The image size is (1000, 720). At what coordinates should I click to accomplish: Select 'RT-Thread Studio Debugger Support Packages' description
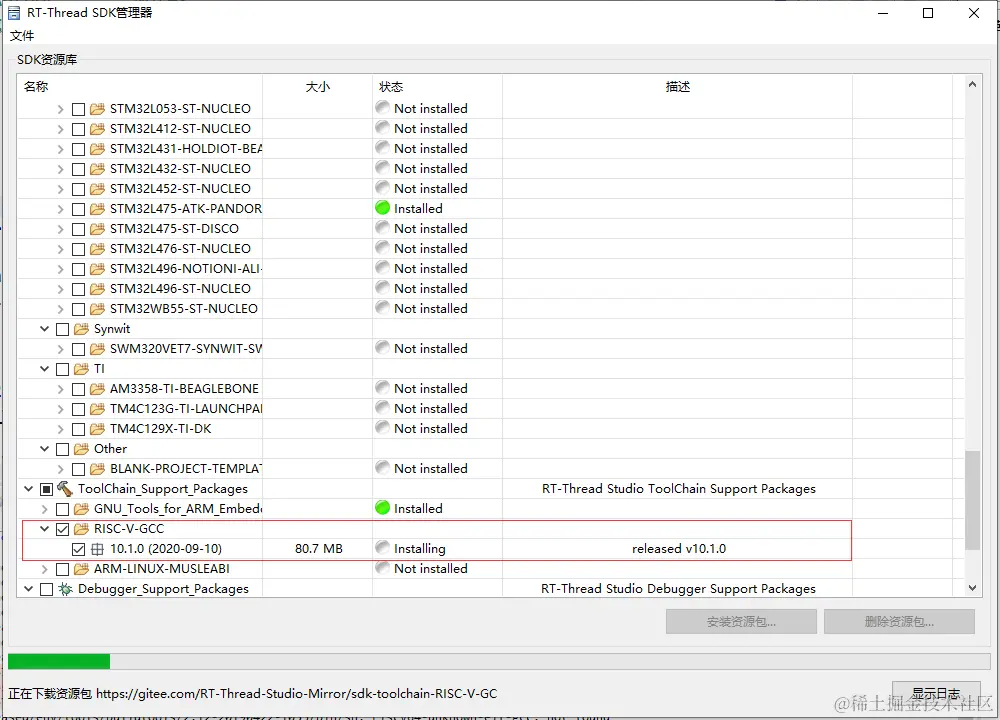coord(678,589)
